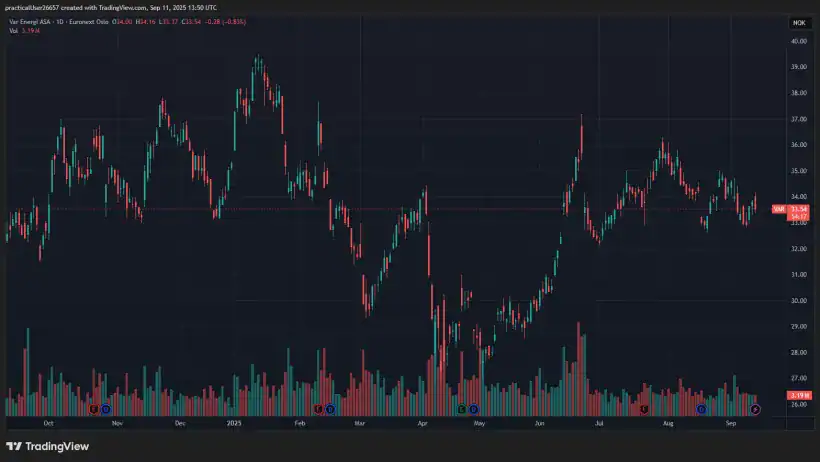The width and height of the screenshot is (820, 462).
Task: Click the 2025 label on time axis
Action: pyautogui.click(x=235, y=423)
